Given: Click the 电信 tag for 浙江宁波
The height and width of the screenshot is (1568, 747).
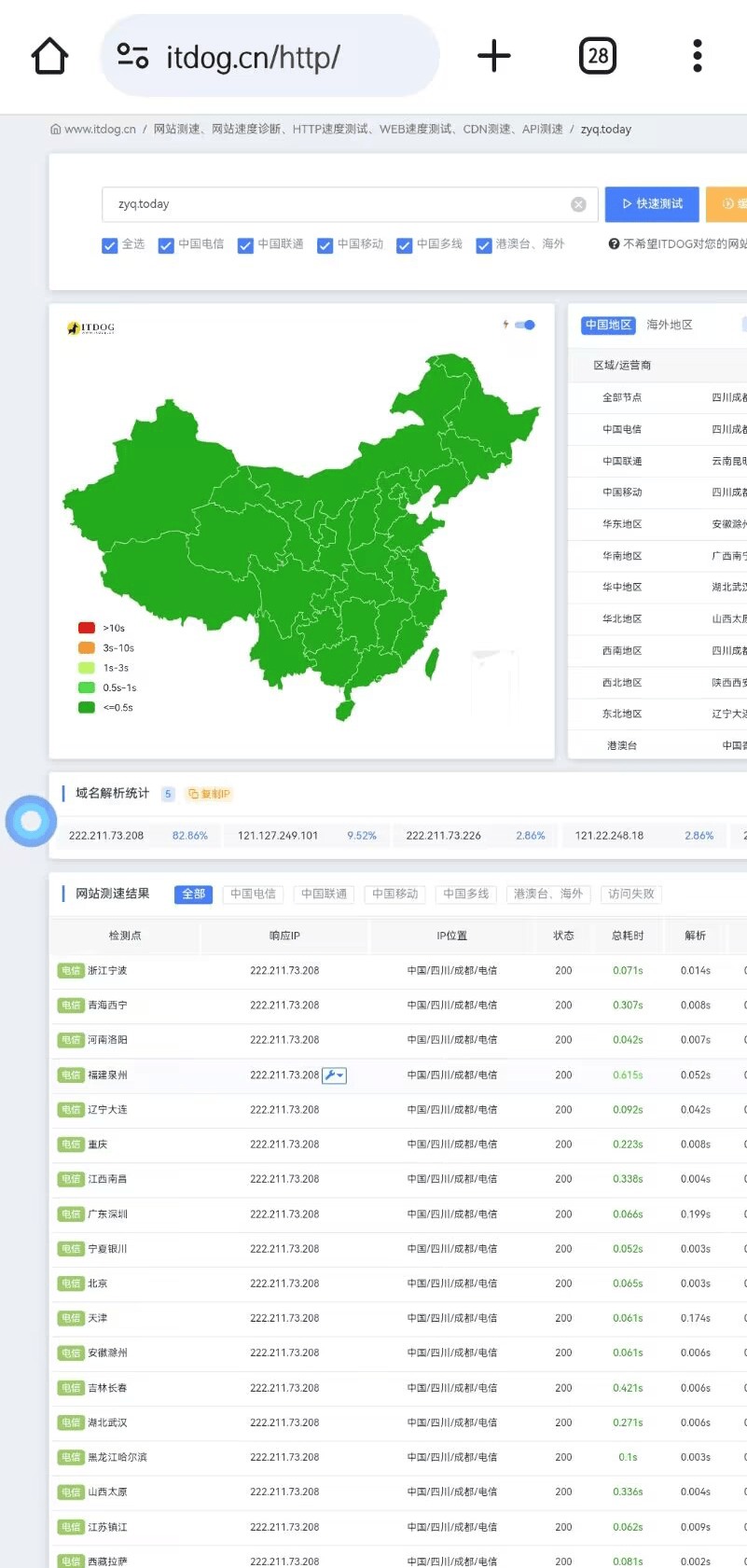Looking at the screenshot, I should click(x=71, y=971).
